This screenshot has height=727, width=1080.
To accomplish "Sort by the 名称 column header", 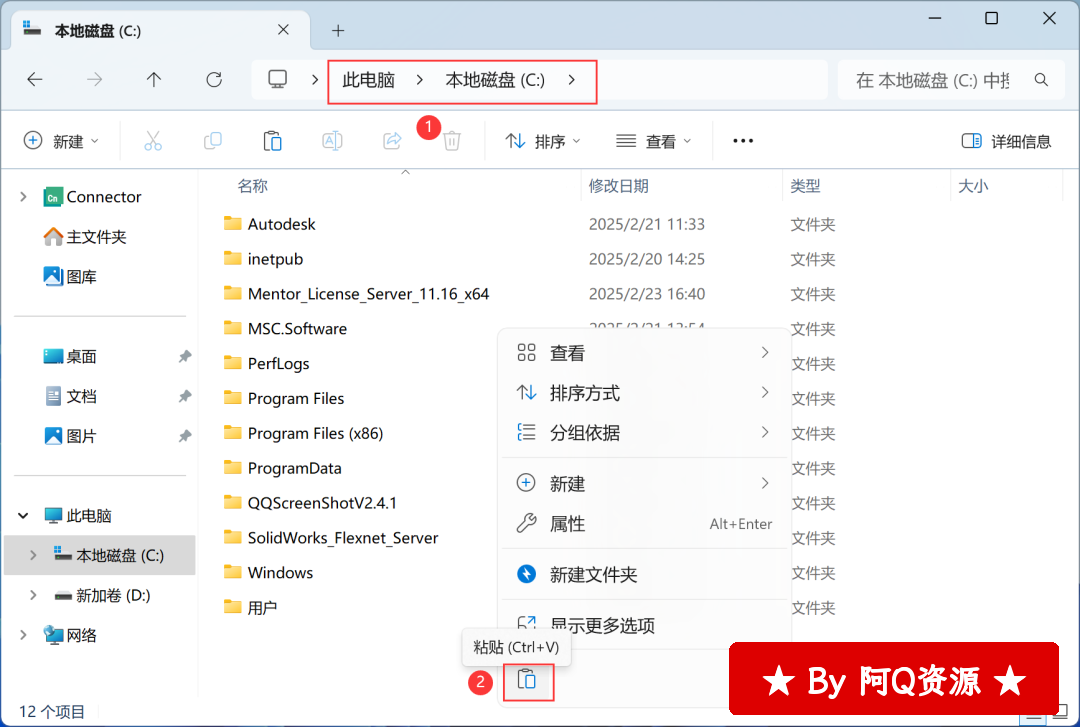I will click(x=253, y=186).
